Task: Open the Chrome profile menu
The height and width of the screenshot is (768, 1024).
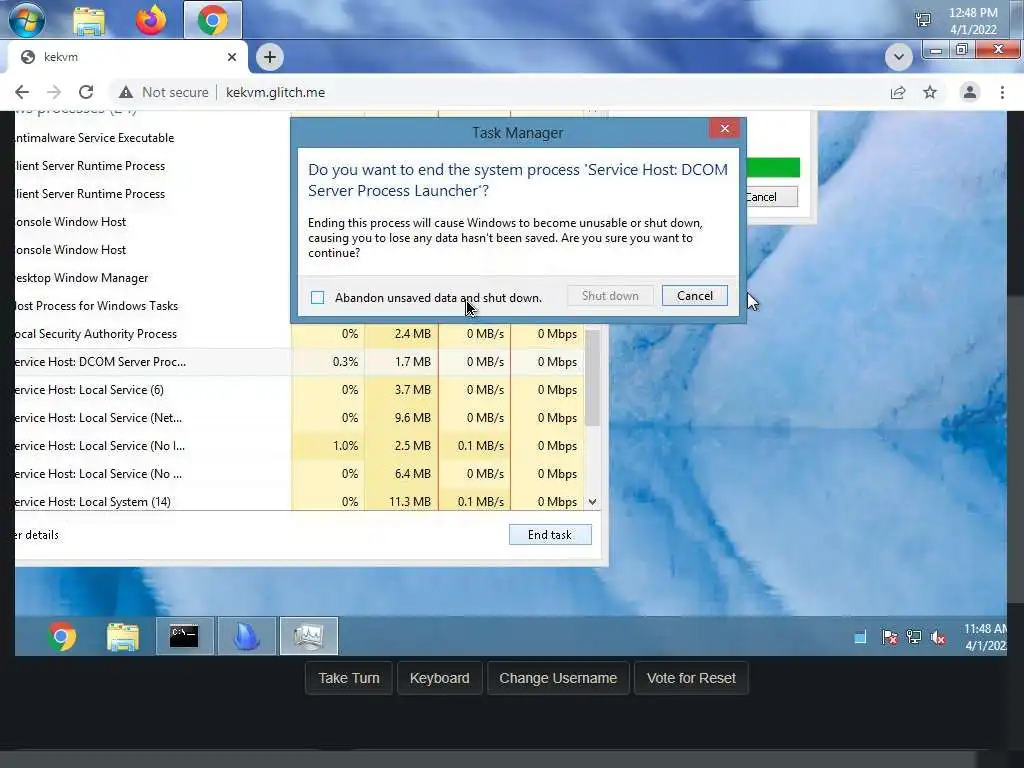Action: (x=970, y=92)
